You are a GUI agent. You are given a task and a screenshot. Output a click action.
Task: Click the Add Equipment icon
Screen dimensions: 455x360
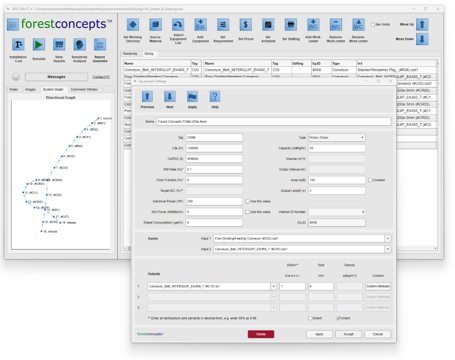200,25
